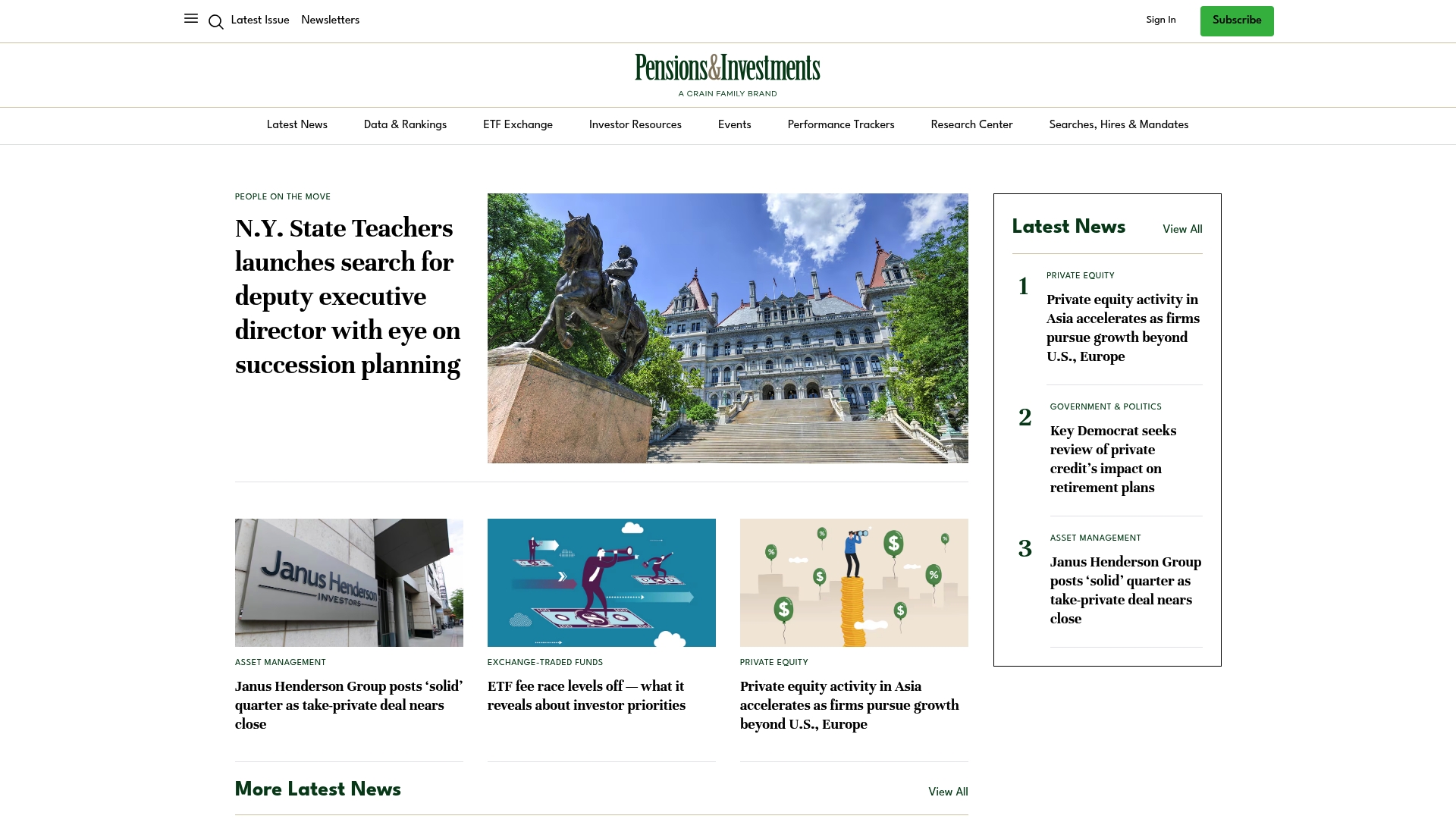Open the hamburger menu icon
The image size is (1456, 819).
(191, 19)
